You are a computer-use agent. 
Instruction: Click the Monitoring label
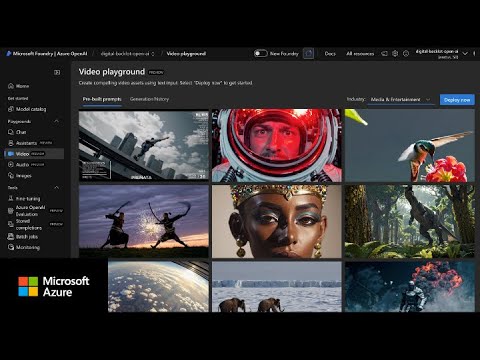click(x=28, y=247)
